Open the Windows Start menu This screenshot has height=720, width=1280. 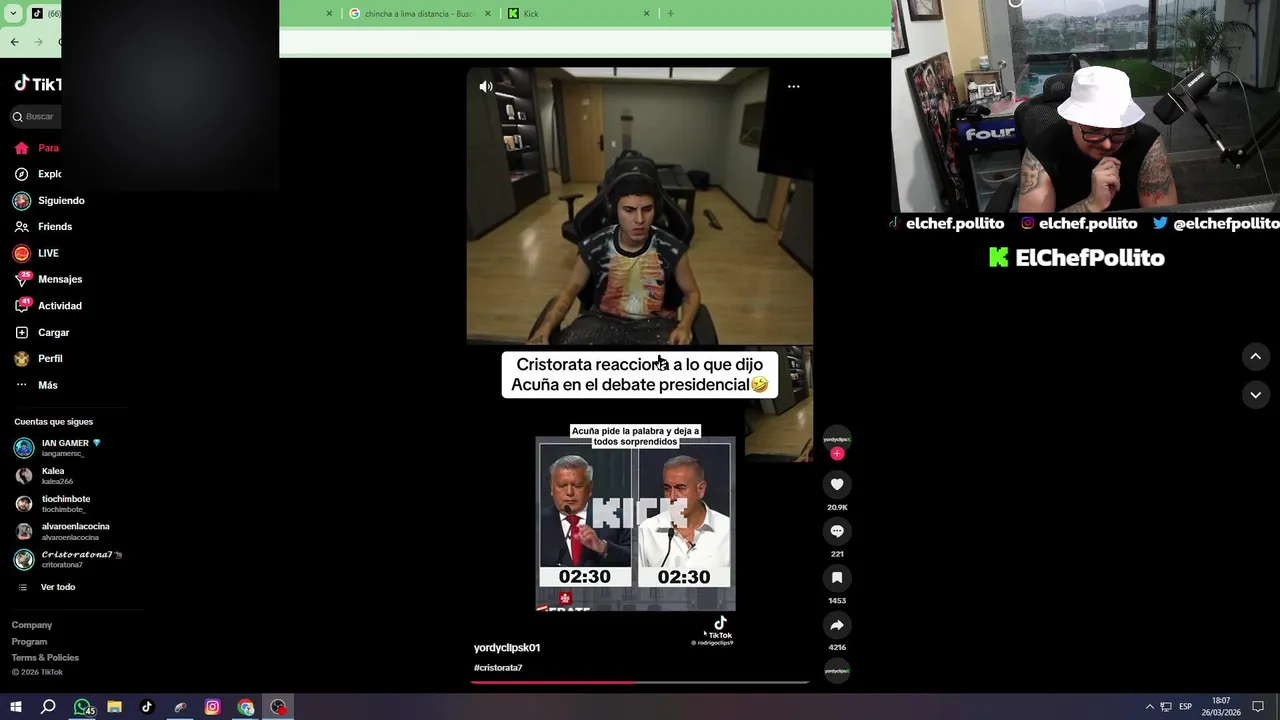tap(16, 707)
